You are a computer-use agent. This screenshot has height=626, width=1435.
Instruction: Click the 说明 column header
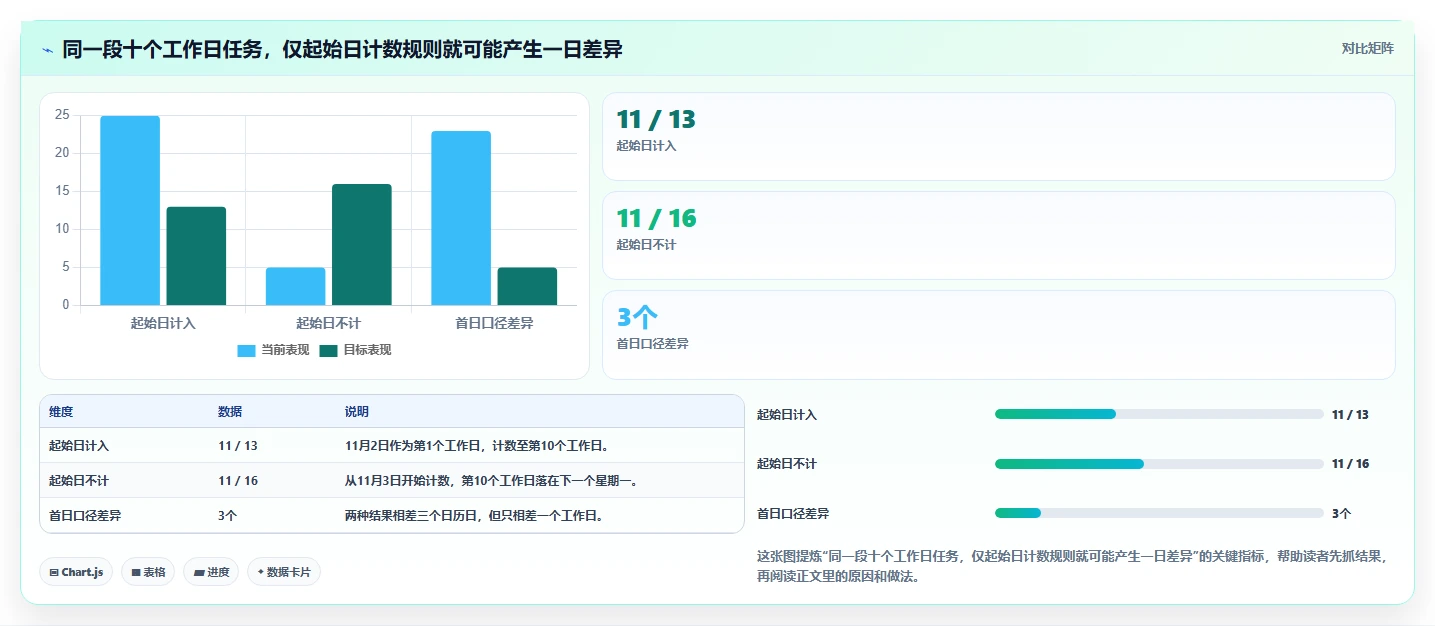357,412
